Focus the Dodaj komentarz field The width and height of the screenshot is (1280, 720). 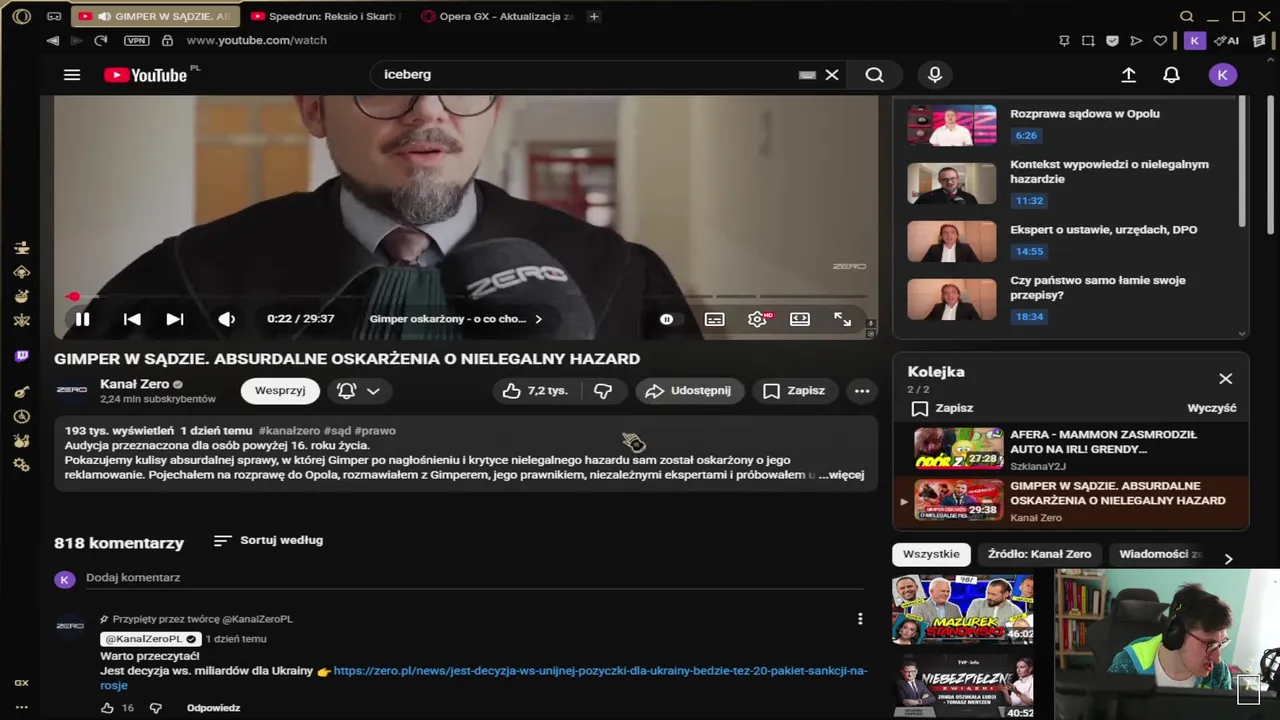pyautogui.click(x=475, y=578)
